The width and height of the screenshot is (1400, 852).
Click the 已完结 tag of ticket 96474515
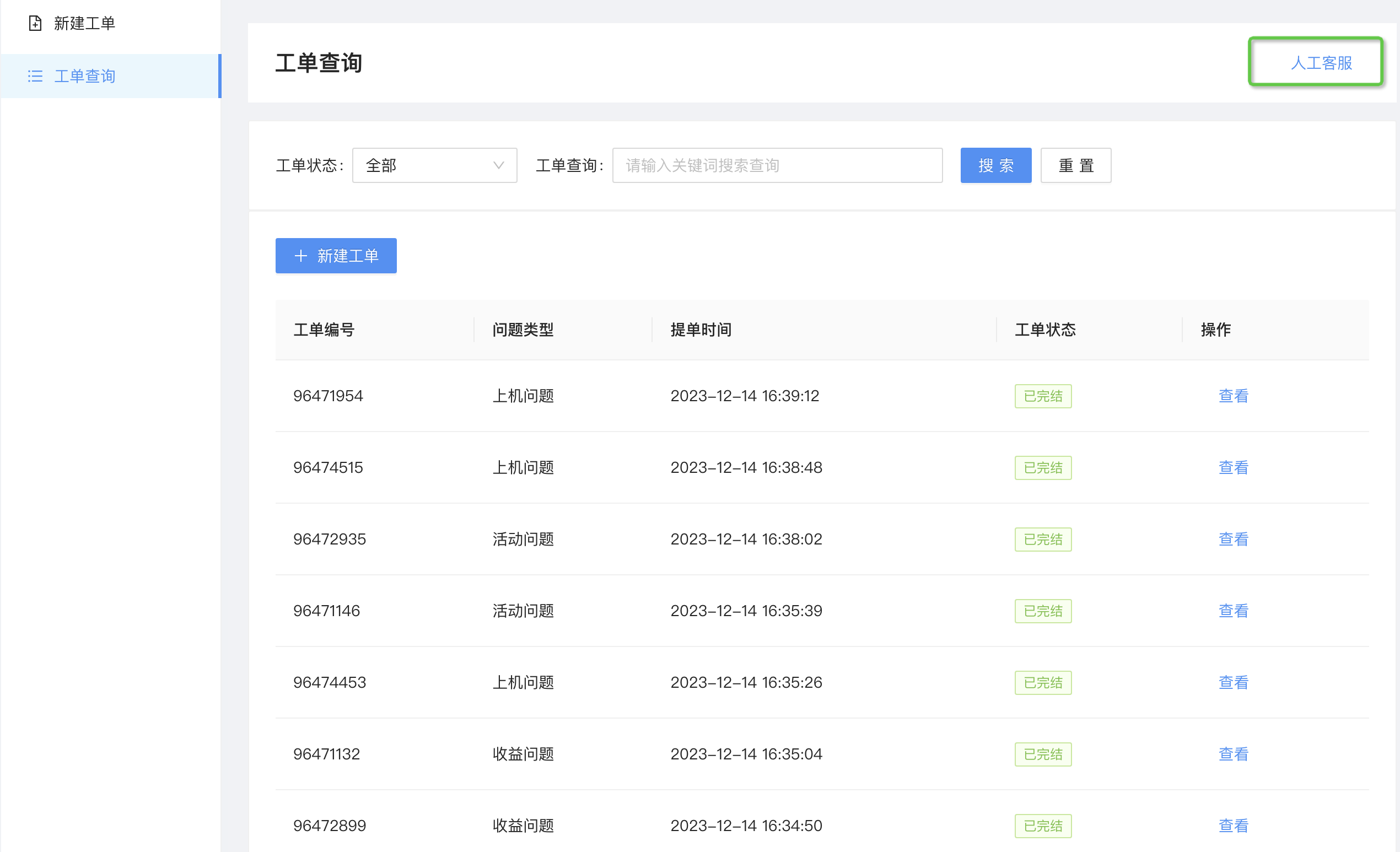point(1043,467)
